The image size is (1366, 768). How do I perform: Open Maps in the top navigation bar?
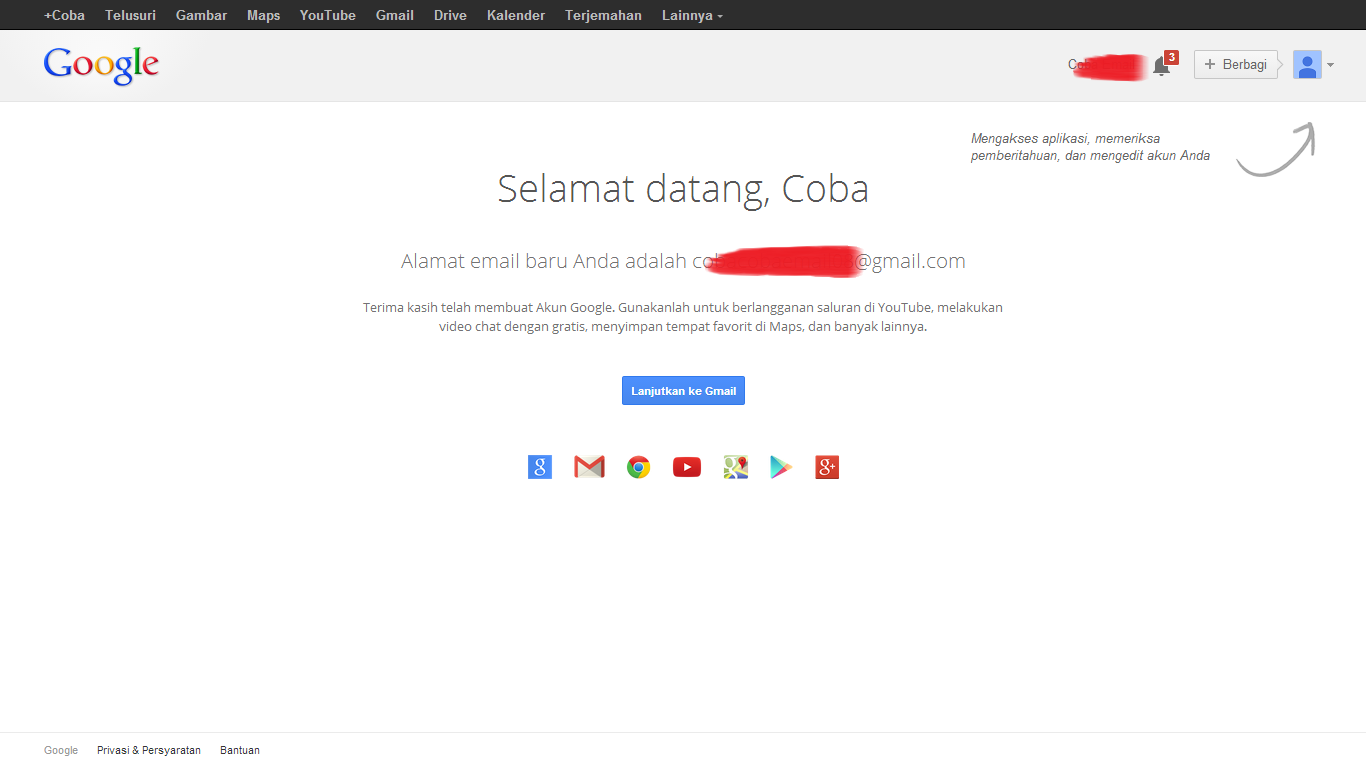264,15
